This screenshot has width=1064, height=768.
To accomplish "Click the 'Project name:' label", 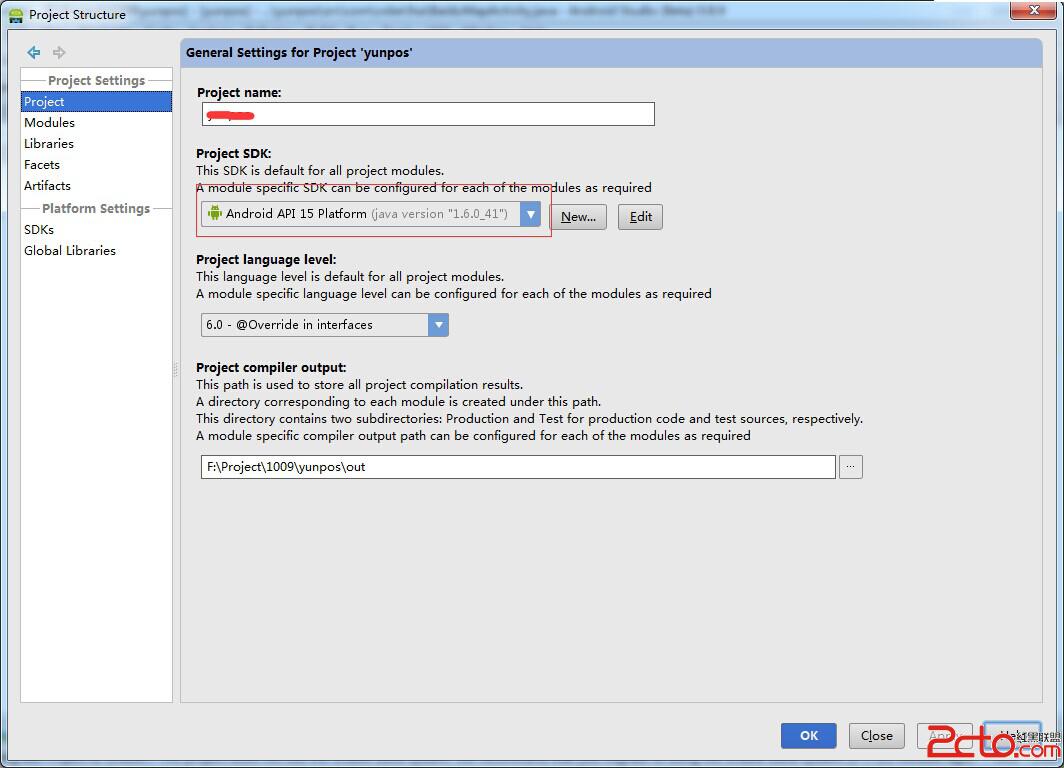I will click(x=239, y=92).
